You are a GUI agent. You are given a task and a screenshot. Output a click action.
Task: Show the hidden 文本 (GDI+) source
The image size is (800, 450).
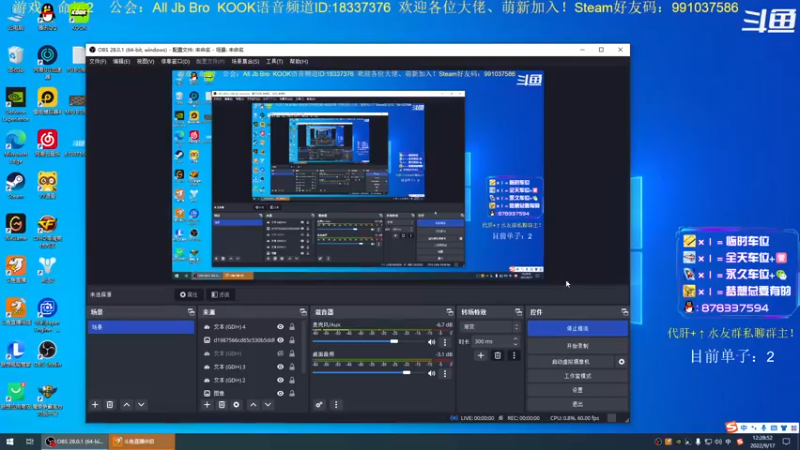tap(280, 354)
